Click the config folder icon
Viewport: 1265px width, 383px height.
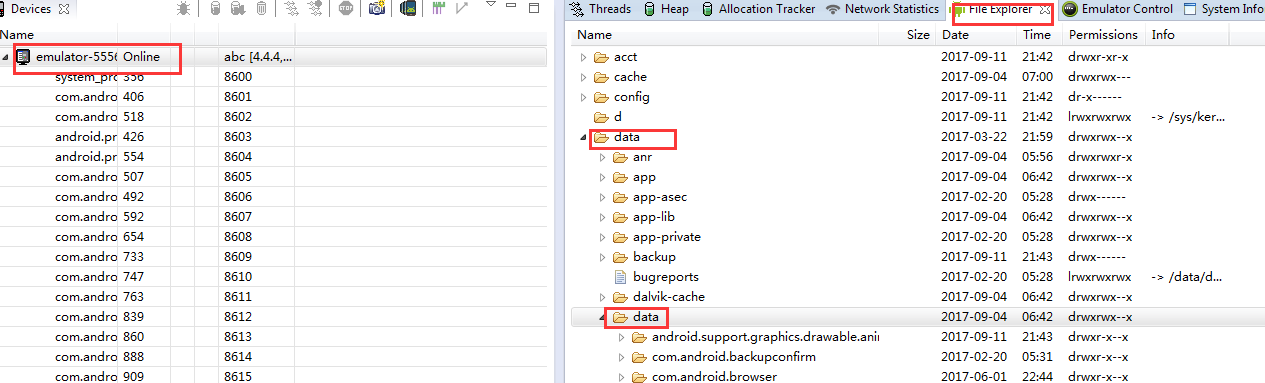click(x=601, y=97)
